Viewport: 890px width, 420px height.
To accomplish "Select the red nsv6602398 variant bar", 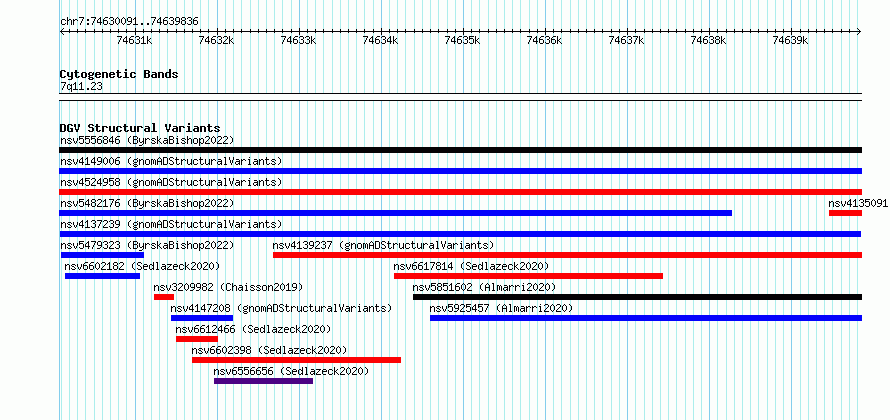I will click(296, 360).
